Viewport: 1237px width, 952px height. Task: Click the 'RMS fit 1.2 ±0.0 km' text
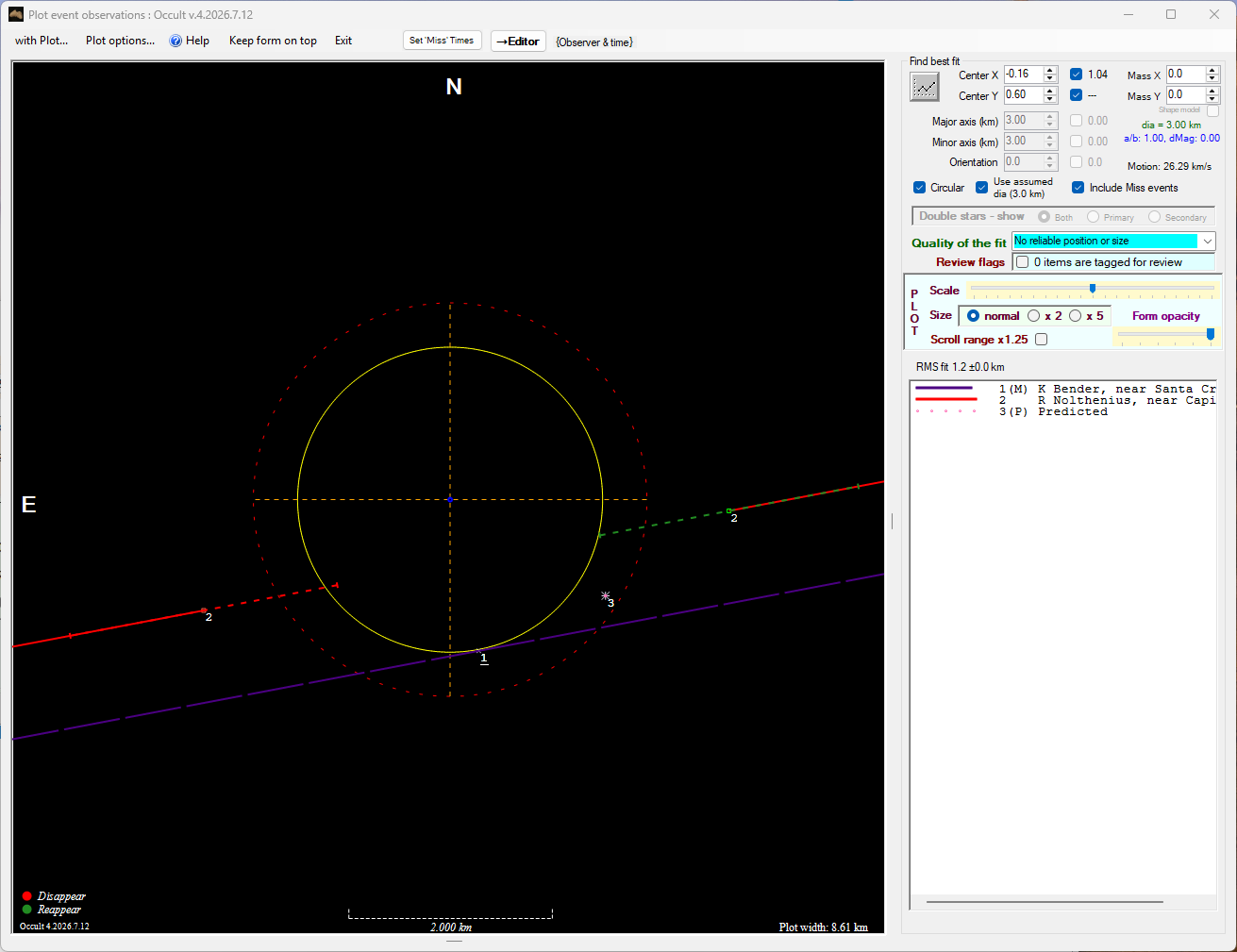point(960,367)
